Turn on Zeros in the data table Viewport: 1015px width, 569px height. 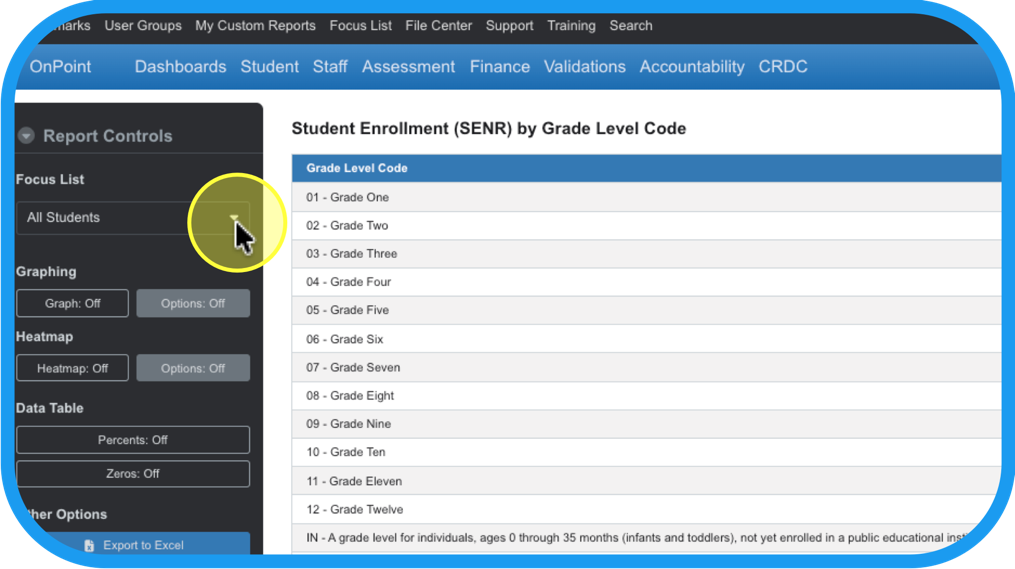click(133, 474)
